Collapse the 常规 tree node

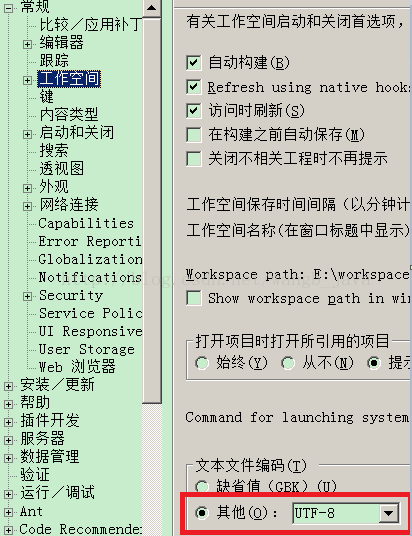point(9,8)
